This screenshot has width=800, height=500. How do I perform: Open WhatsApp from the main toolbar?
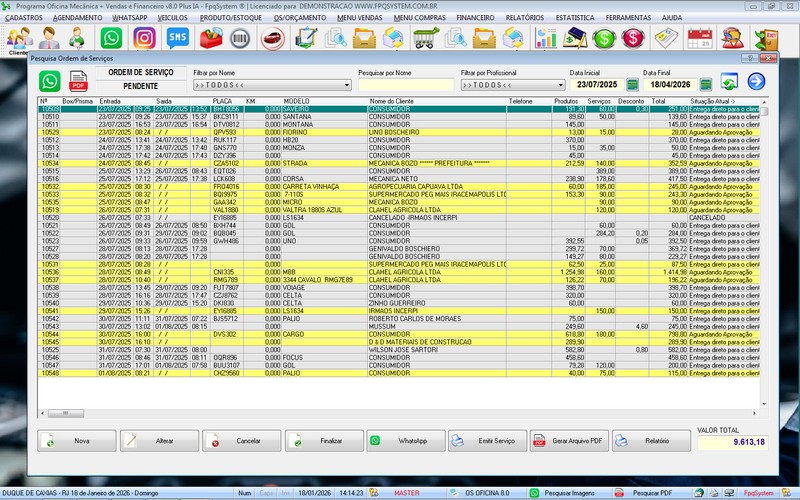(x=111, y=38)
